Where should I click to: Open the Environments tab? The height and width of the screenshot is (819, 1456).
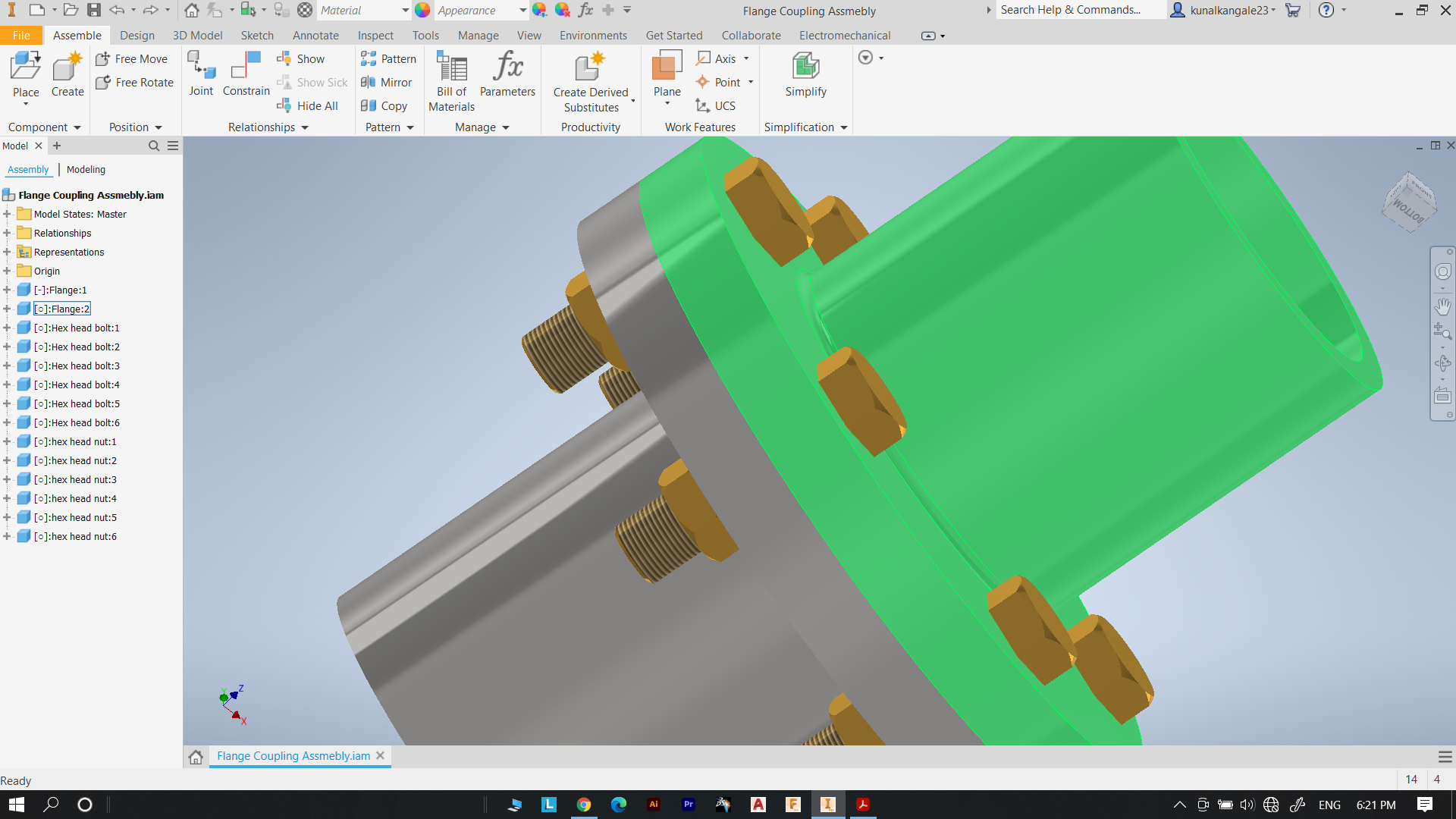pos(593,35)
